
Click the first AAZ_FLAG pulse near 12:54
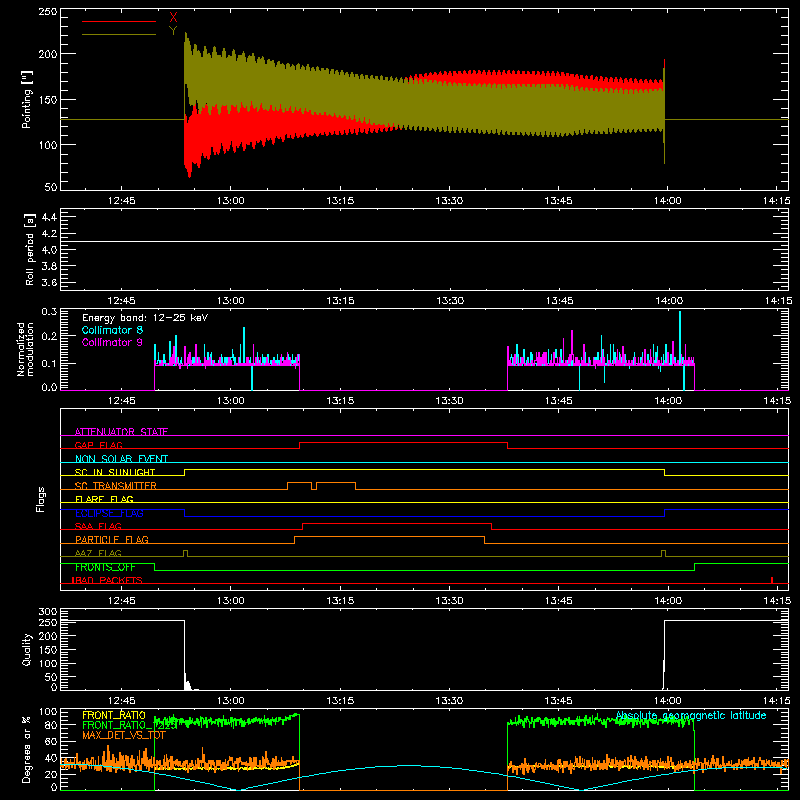tap(185, 554)
